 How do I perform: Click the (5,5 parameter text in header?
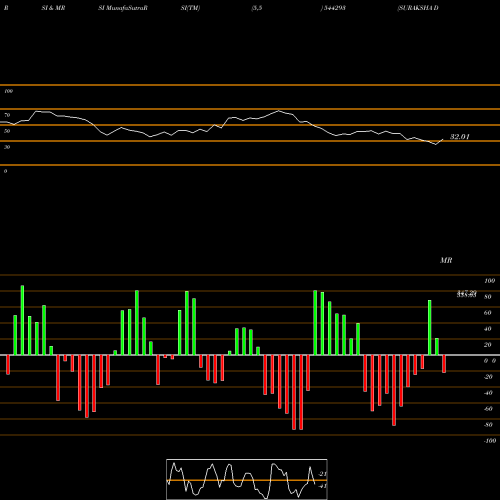point(257,8)
